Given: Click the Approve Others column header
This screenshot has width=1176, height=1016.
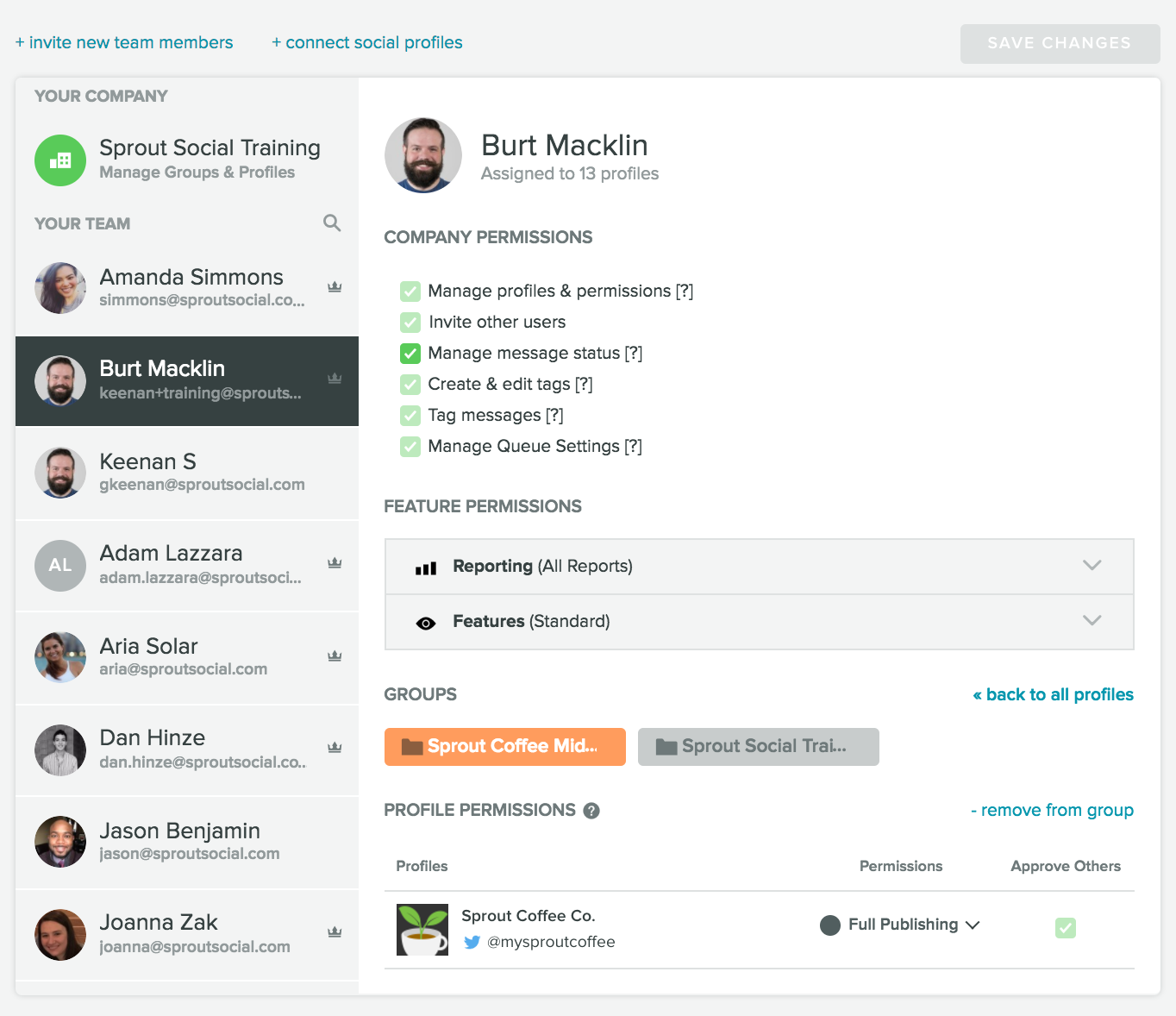Looking at the screenshot, I should pyautogui.click(x=1066, y=866).
